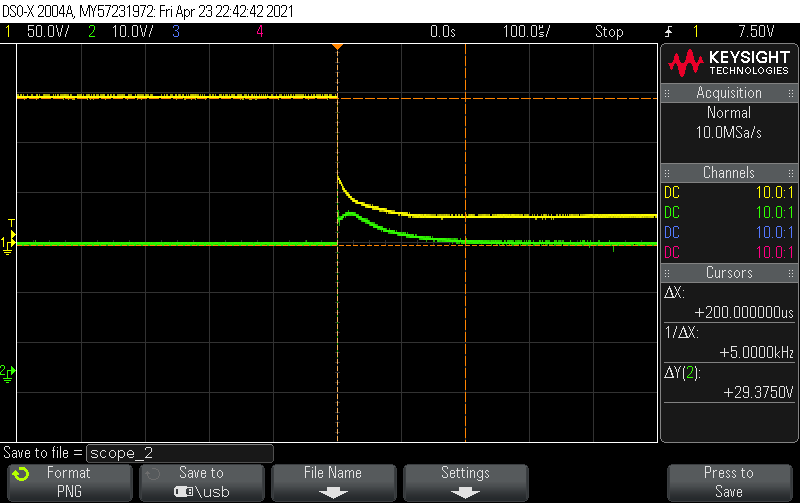The width and height of the screenshot is (800, 503).
Task: Click the 100.0us/ timebase setting
Action: [529, 32]
